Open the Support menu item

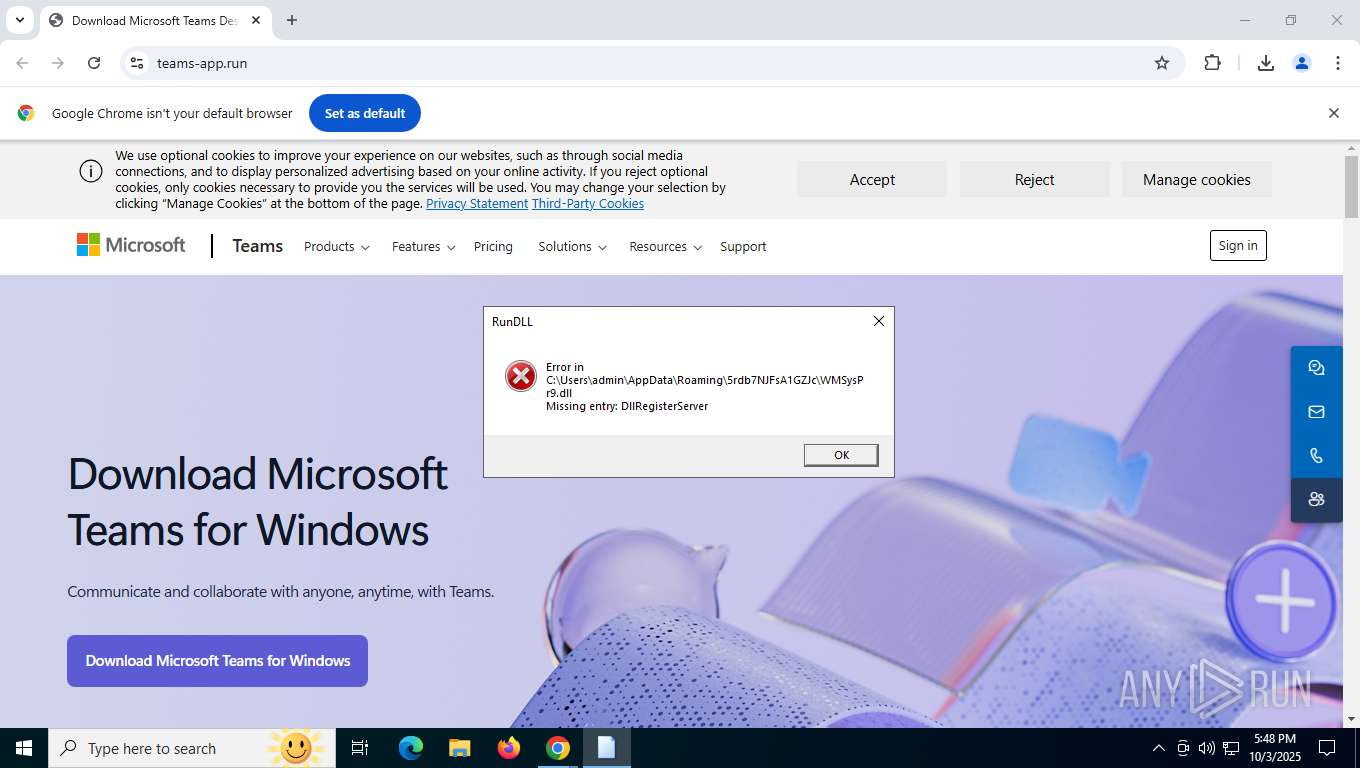(x=743, y=247)
